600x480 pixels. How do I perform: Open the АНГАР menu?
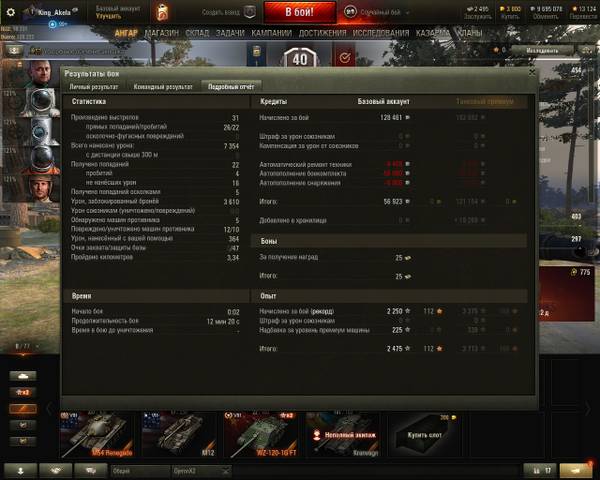tap(126, 33)
